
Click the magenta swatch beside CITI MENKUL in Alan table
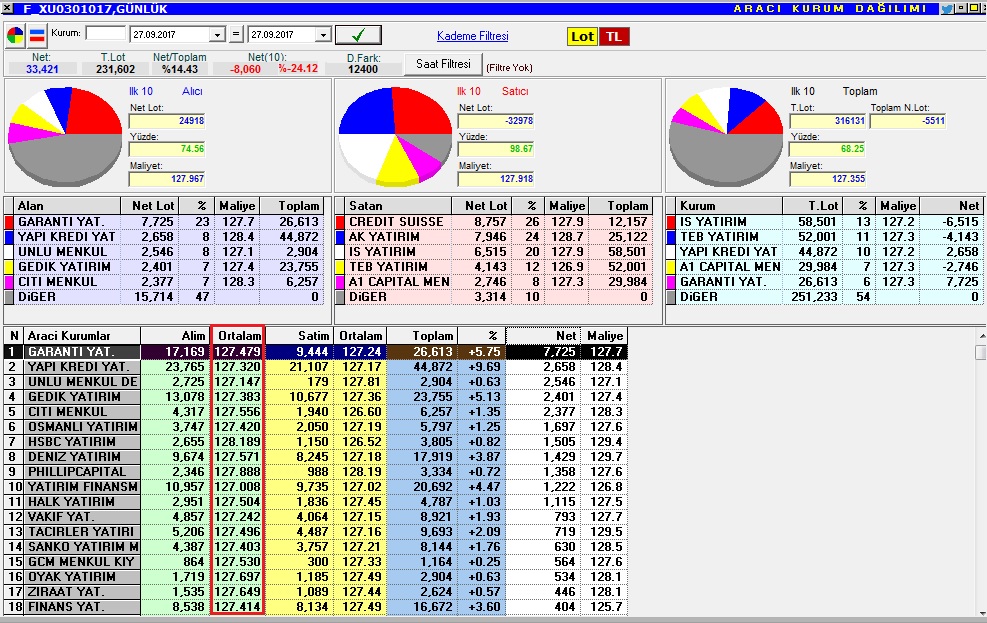pyautogui.click(x=9, y=282)
